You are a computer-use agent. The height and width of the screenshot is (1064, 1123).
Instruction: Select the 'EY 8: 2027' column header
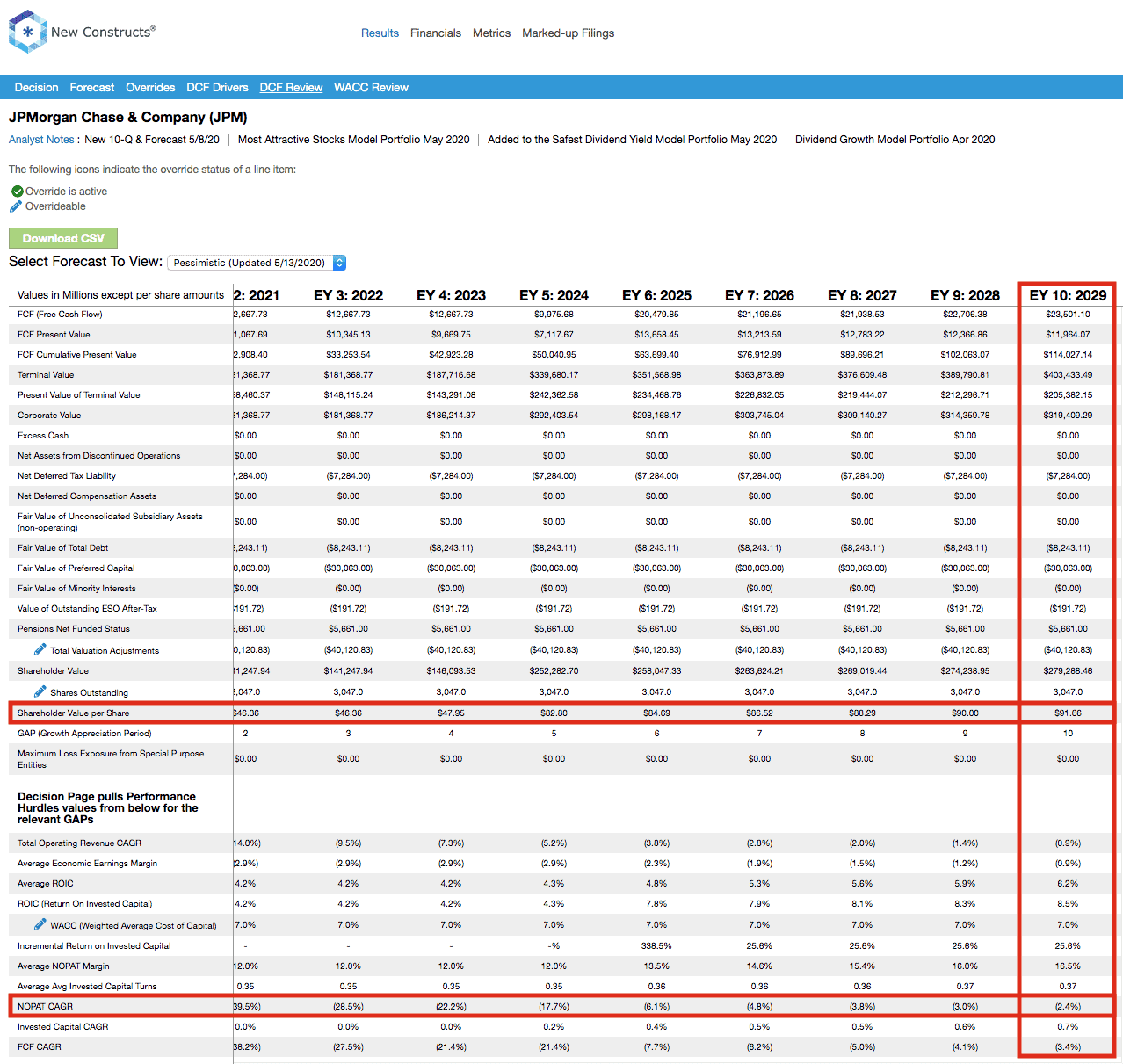tap(863, 295)
